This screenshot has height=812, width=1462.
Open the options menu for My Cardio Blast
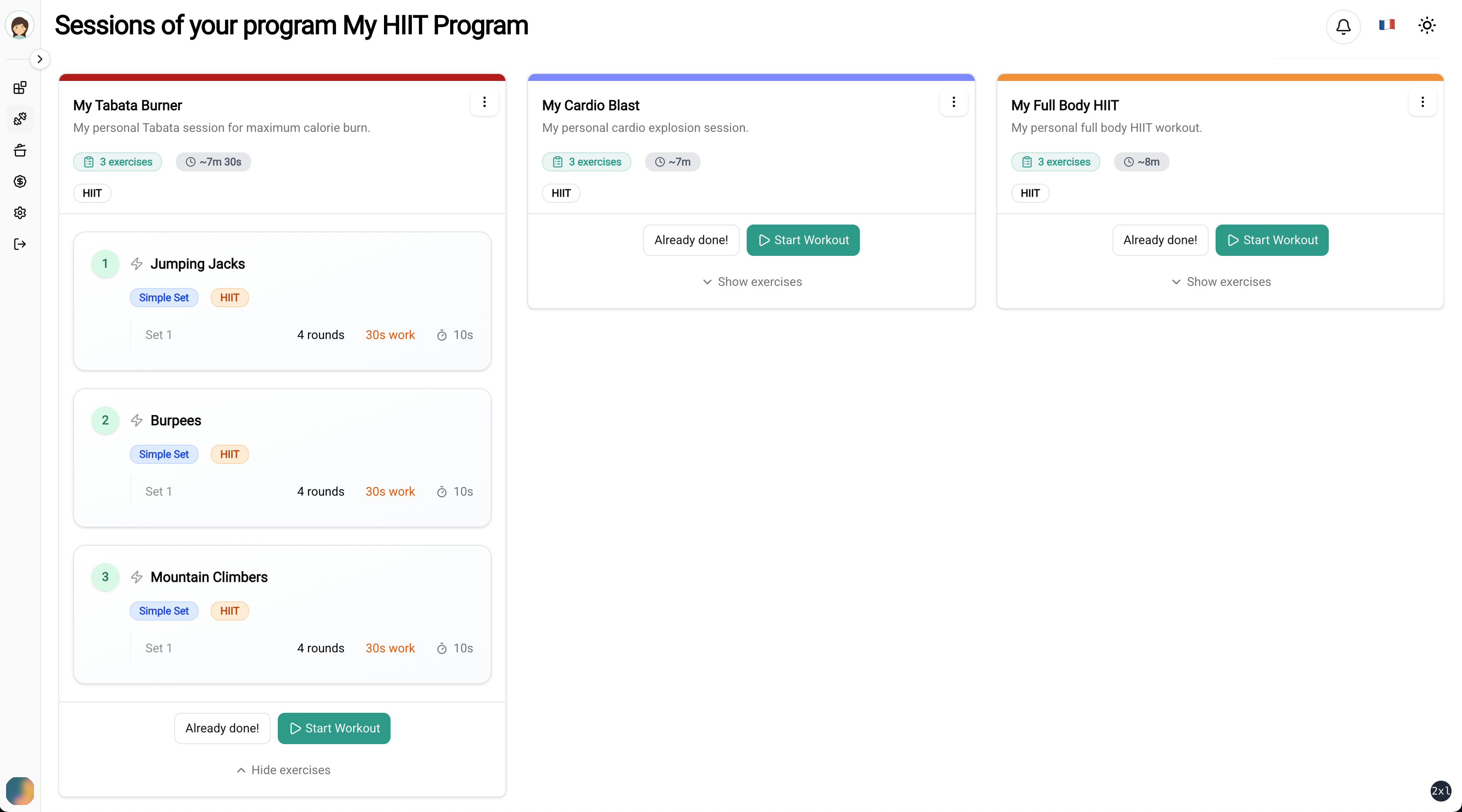tap(954, 102)
